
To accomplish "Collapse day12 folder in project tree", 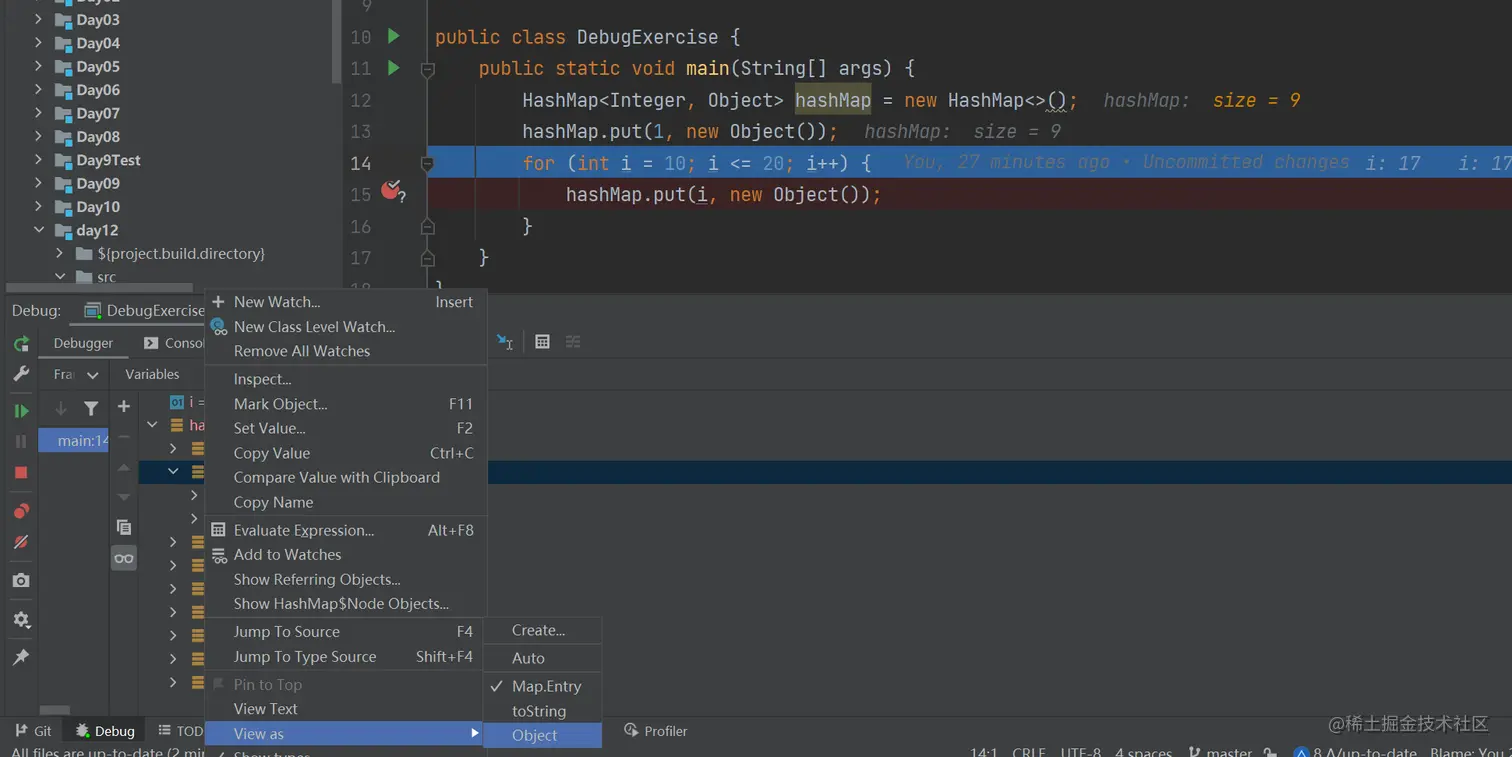I will click(x=38, y=230).
